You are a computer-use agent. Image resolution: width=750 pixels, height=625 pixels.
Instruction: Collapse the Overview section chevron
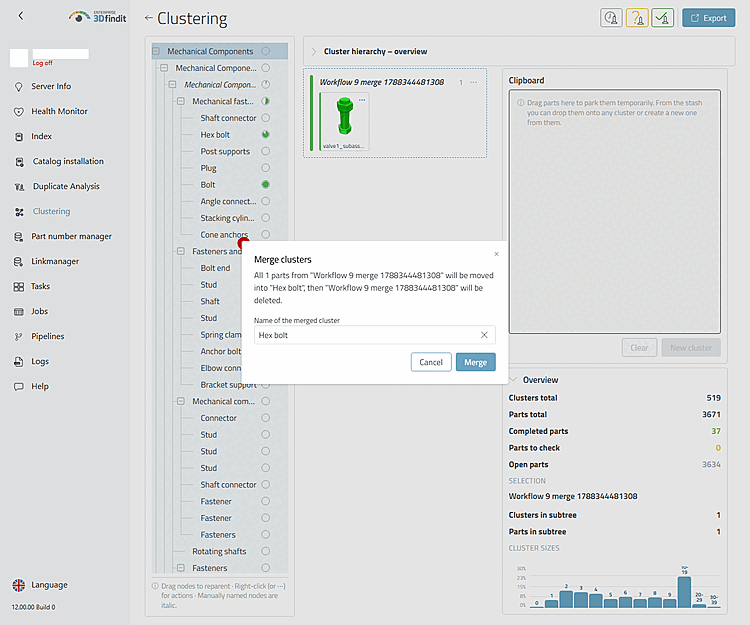coord(514,380)
